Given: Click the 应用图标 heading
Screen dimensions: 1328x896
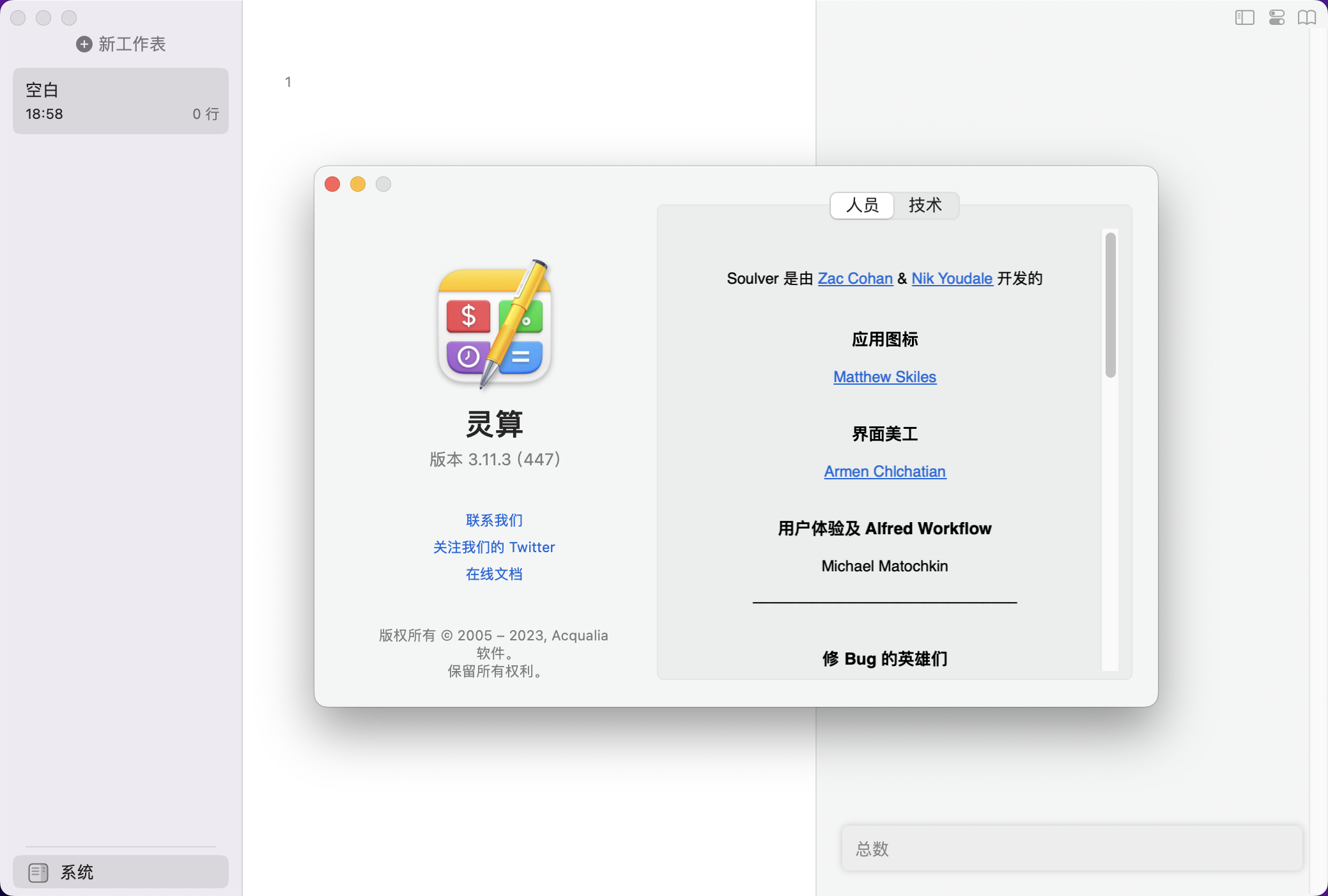Looking at the screenshot, I should [884, 339].
